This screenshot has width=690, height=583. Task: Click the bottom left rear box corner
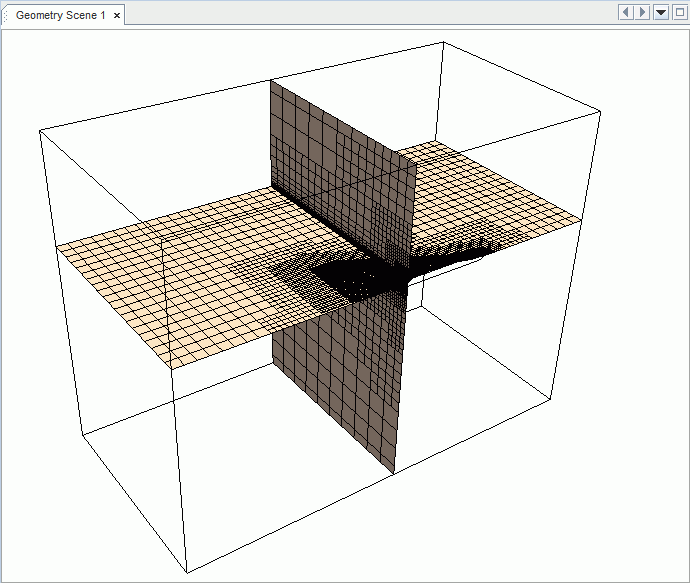tap(83, 433)
